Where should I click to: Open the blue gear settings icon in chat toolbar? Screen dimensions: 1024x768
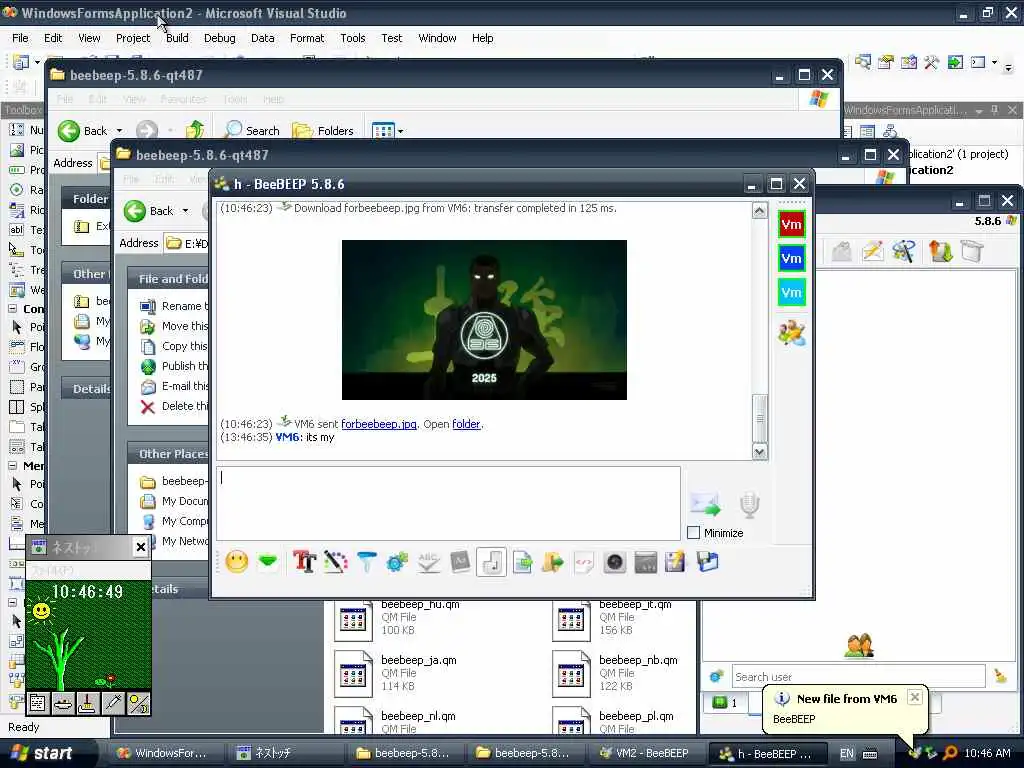(x=397, y=562)
